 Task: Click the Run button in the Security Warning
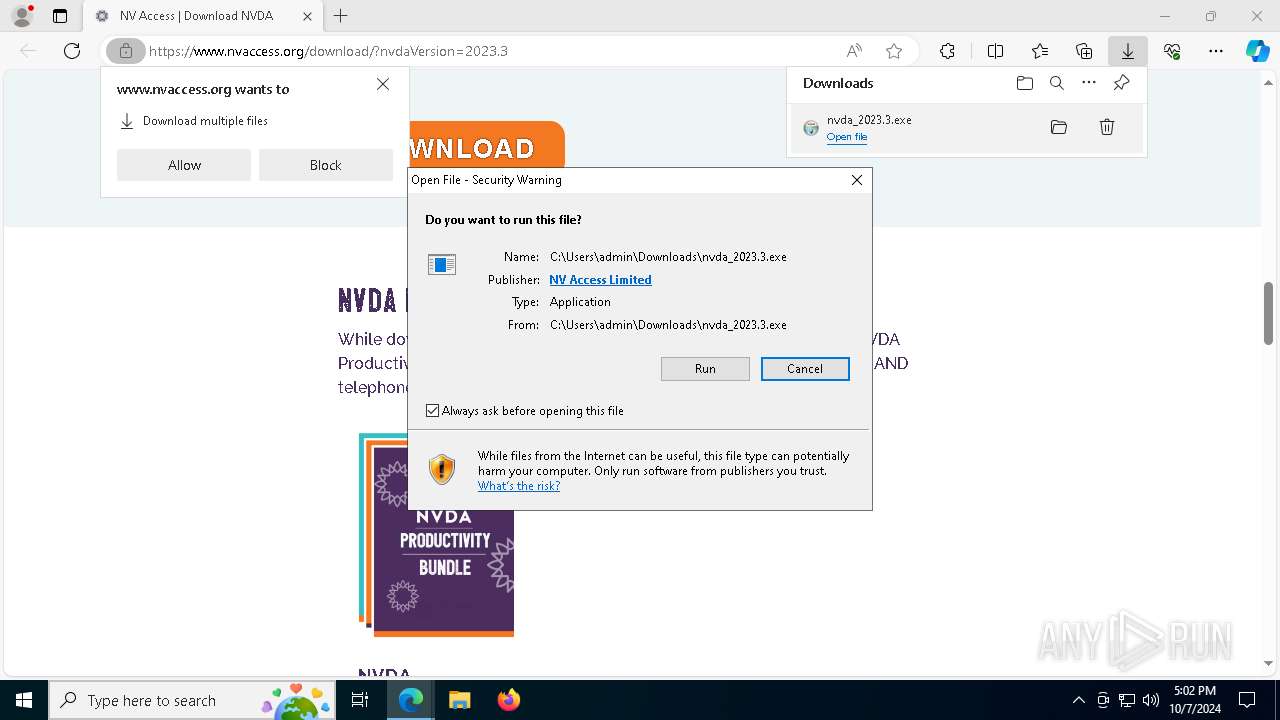(705, 369)
